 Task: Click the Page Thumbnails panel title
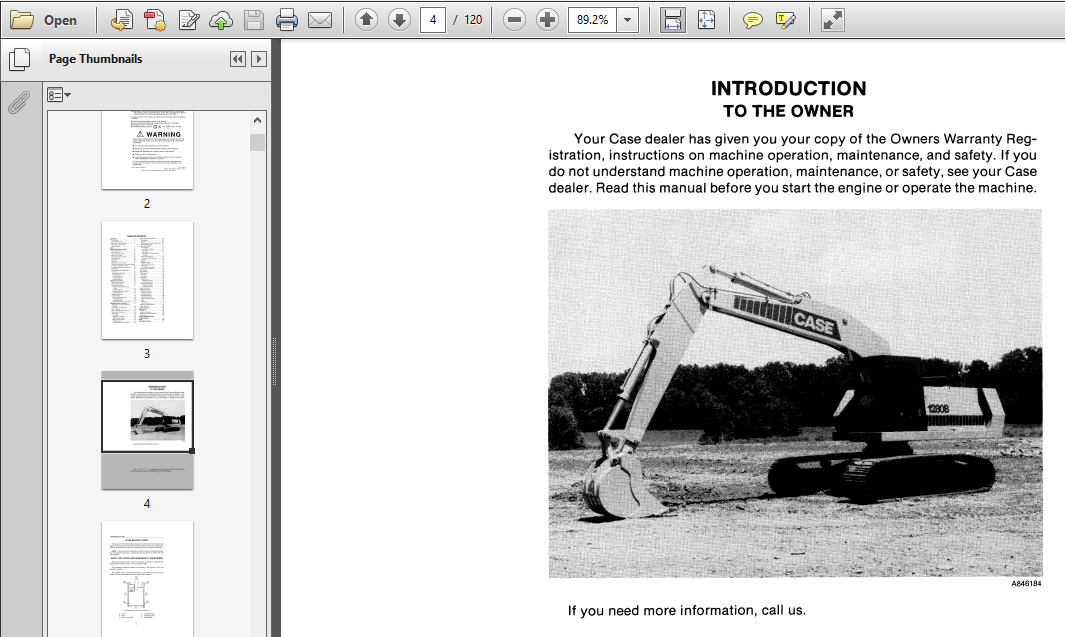point(96,59)
